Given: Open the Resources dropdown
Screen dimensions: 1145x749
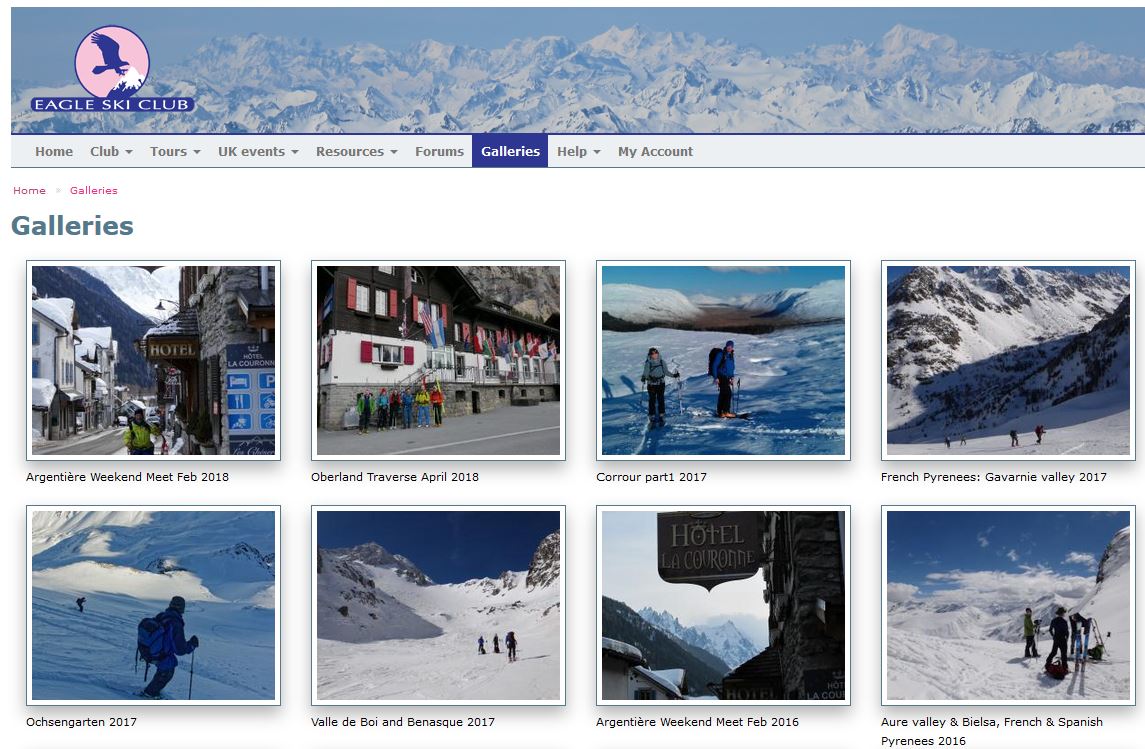Looking at the screenshot, I should (x=356, y=152).
